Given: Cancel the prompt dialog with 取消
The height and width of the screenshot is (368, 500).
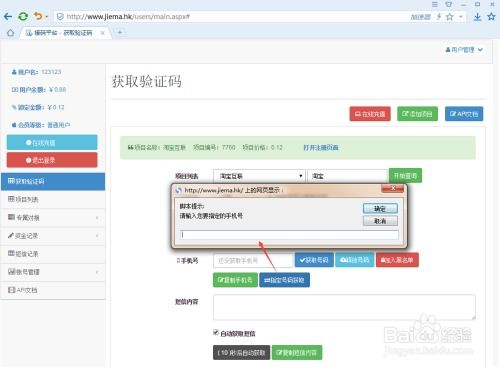Looking at the screenshot, I should 380,221.
